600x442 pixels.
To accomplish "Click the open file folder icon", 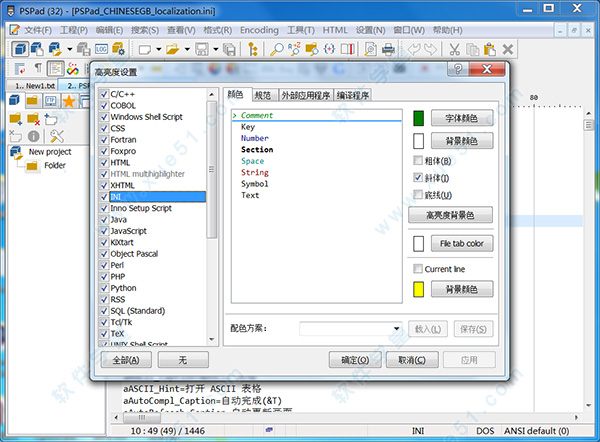I will pyautogui.click(x=173, y=49).
